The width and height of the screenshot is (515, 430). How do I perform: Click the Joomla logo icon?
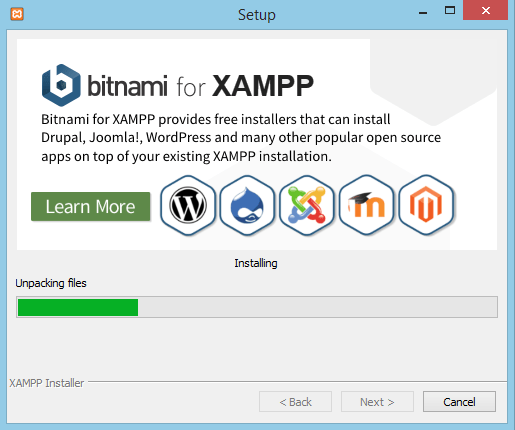click(307, 205)
